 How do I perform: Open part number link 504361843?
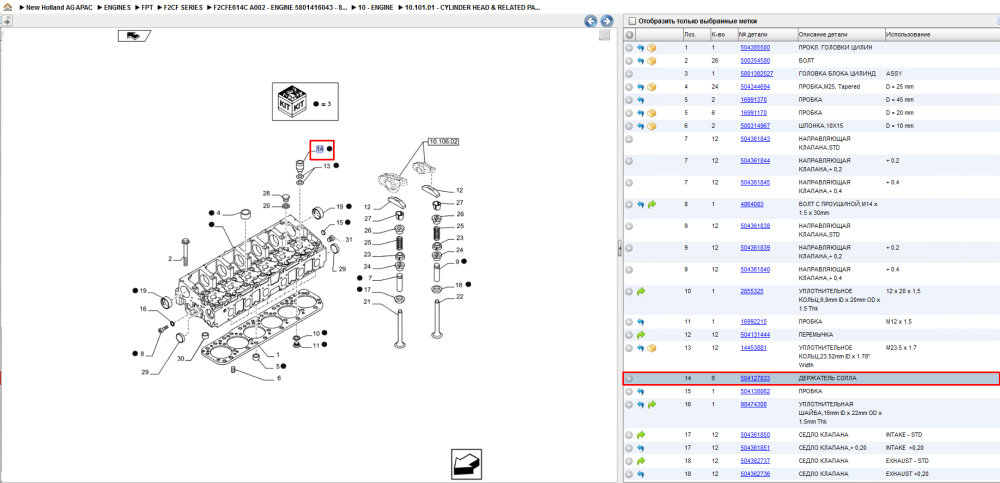coord(755,138)
